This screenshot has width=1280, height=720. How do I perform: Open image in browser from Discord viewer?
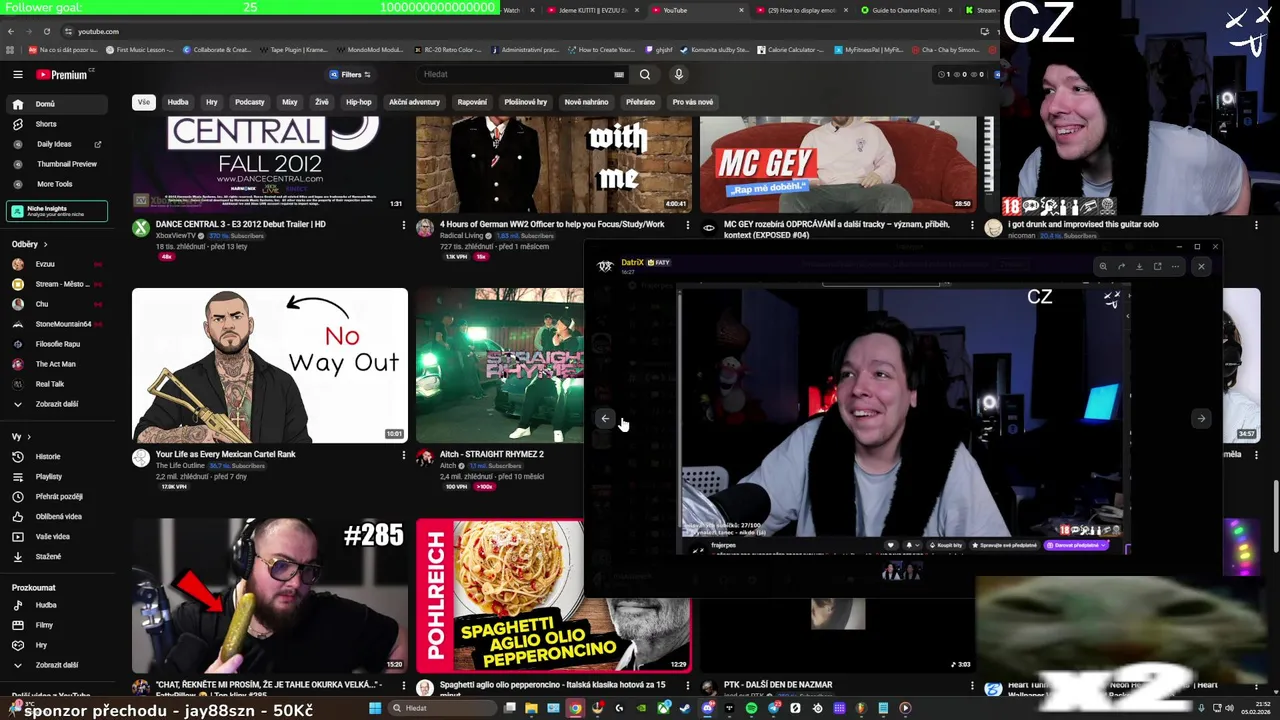point(1157,267)
